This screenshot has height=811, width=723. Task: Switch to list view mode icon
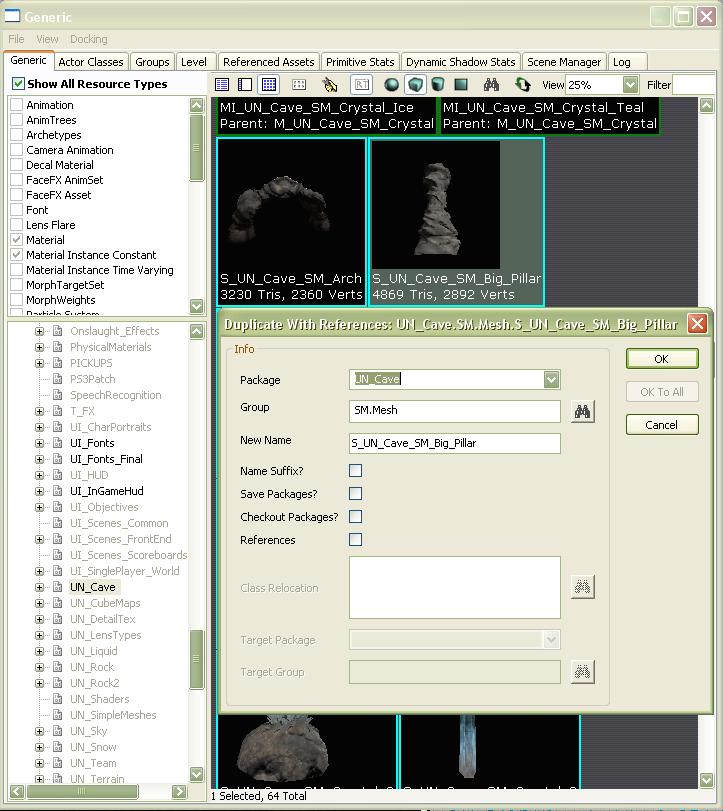click(222, 85)
